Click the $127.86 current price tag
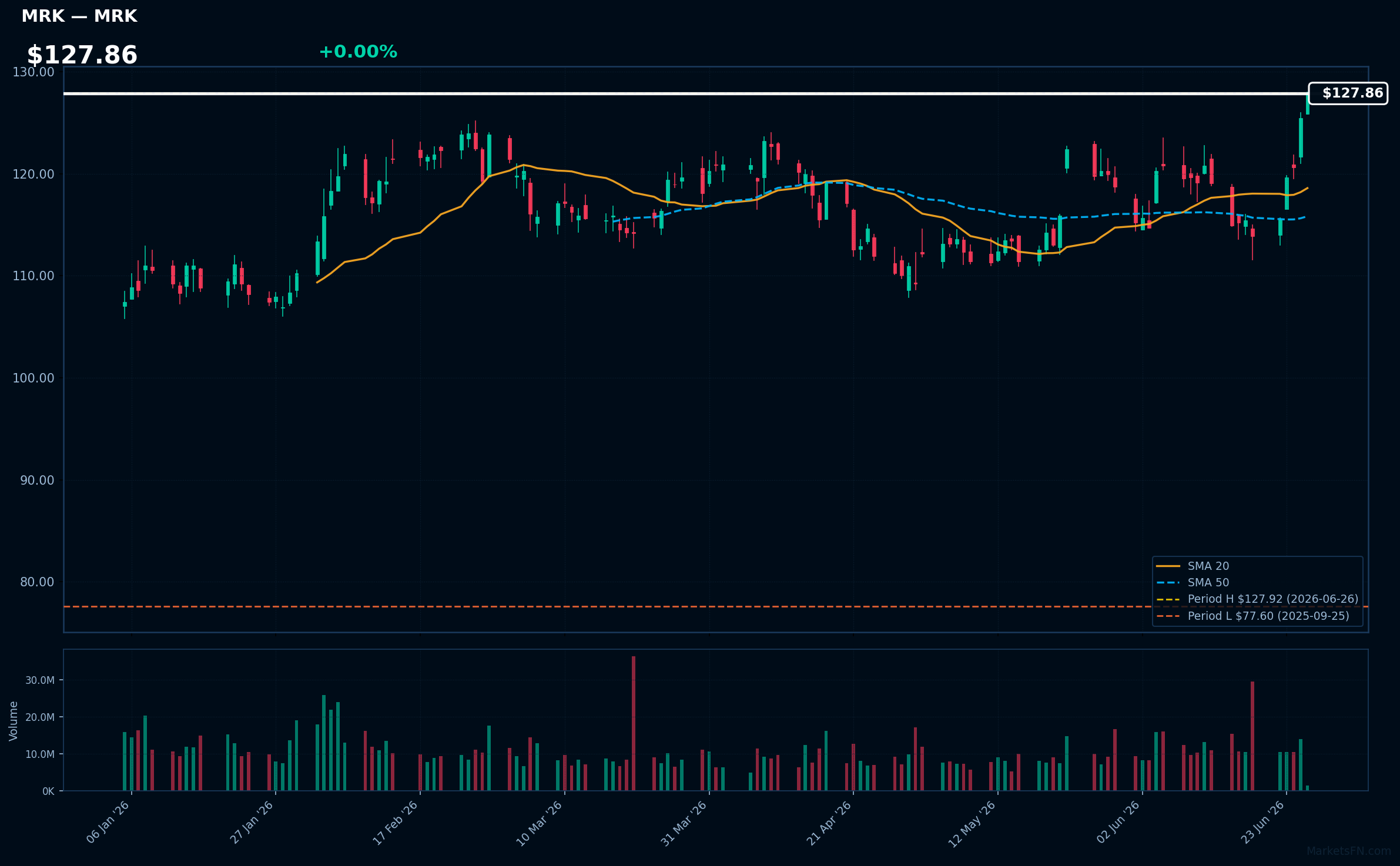The image size is (1400, 866). pos(1348,93)
